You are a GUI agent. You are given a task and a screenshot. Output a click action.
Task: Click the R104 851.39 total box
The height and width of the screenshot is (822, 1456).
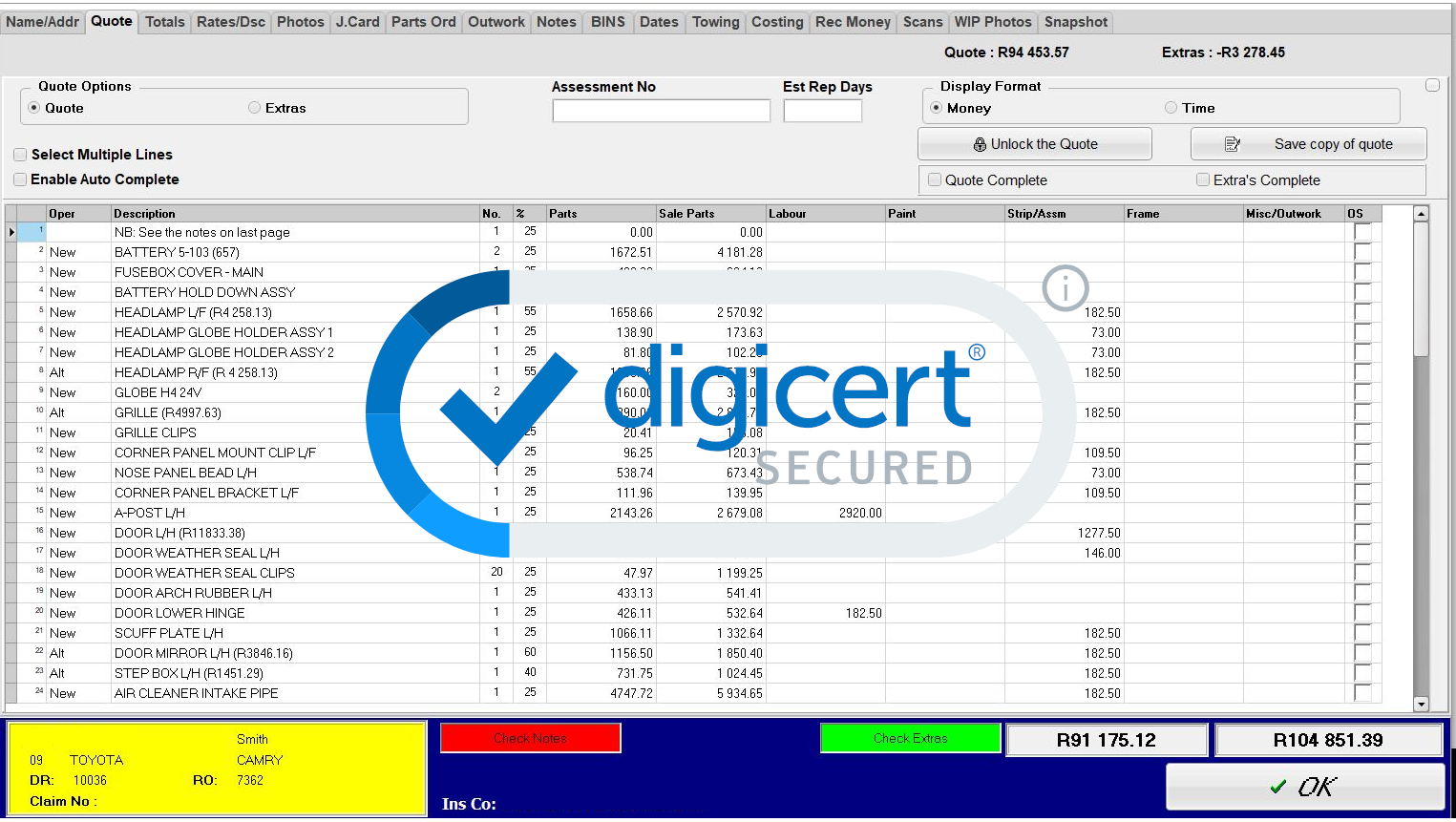click(1328, 740)
